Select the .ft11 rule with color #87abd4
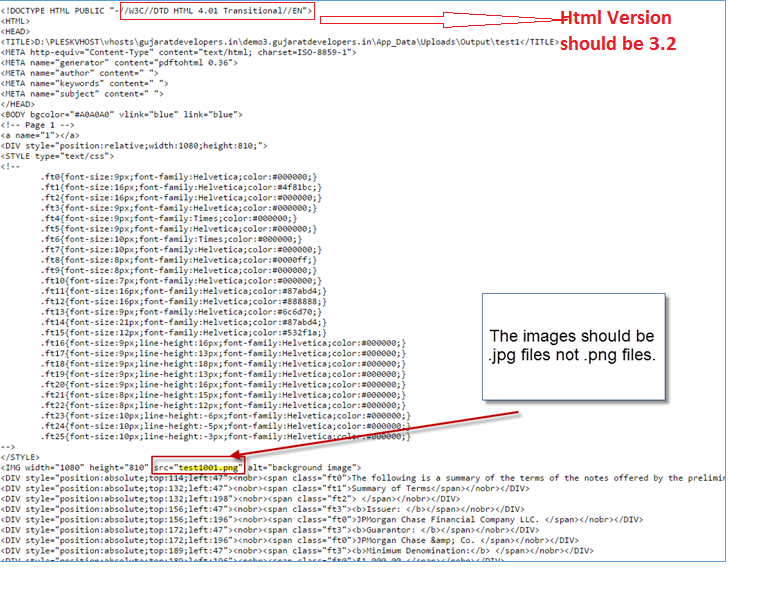Screen dimensions: 764x596 pos(184,291)
